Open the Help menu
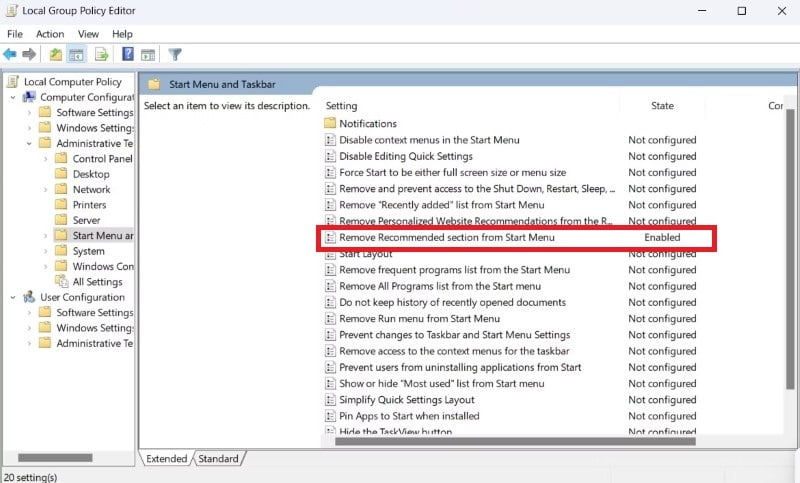The height and width of the screenshot is (483, 800). 122,34
